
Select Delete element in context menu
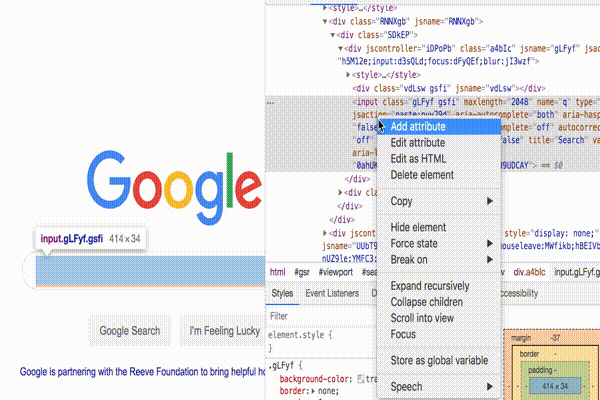pyautogui.click(x=439, y=175)
